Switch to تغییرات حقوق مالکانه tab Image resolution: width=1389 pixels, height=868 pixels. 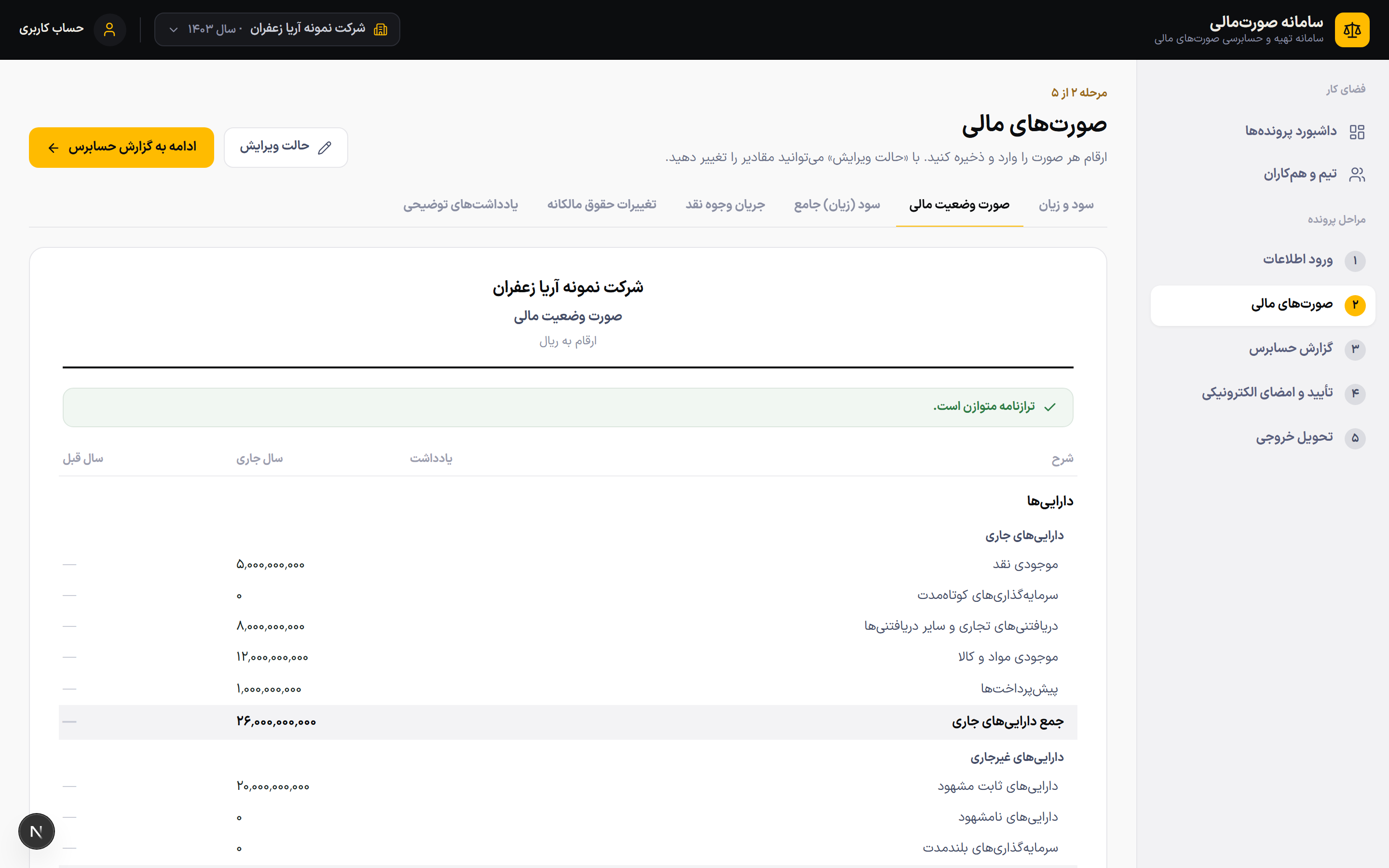[x=601, y=205]
